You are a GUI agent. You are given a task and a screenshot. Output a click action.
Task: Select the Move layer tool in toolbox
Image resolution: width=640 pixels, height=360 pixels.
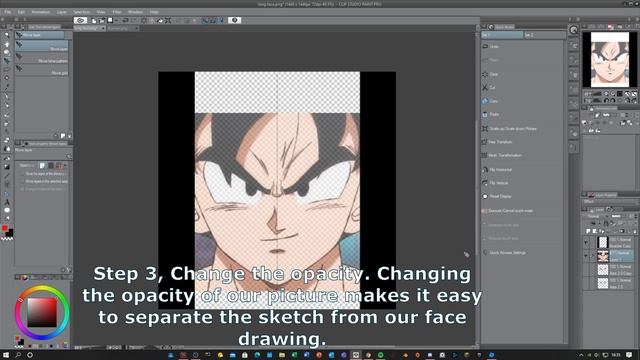tap(7, 61)
